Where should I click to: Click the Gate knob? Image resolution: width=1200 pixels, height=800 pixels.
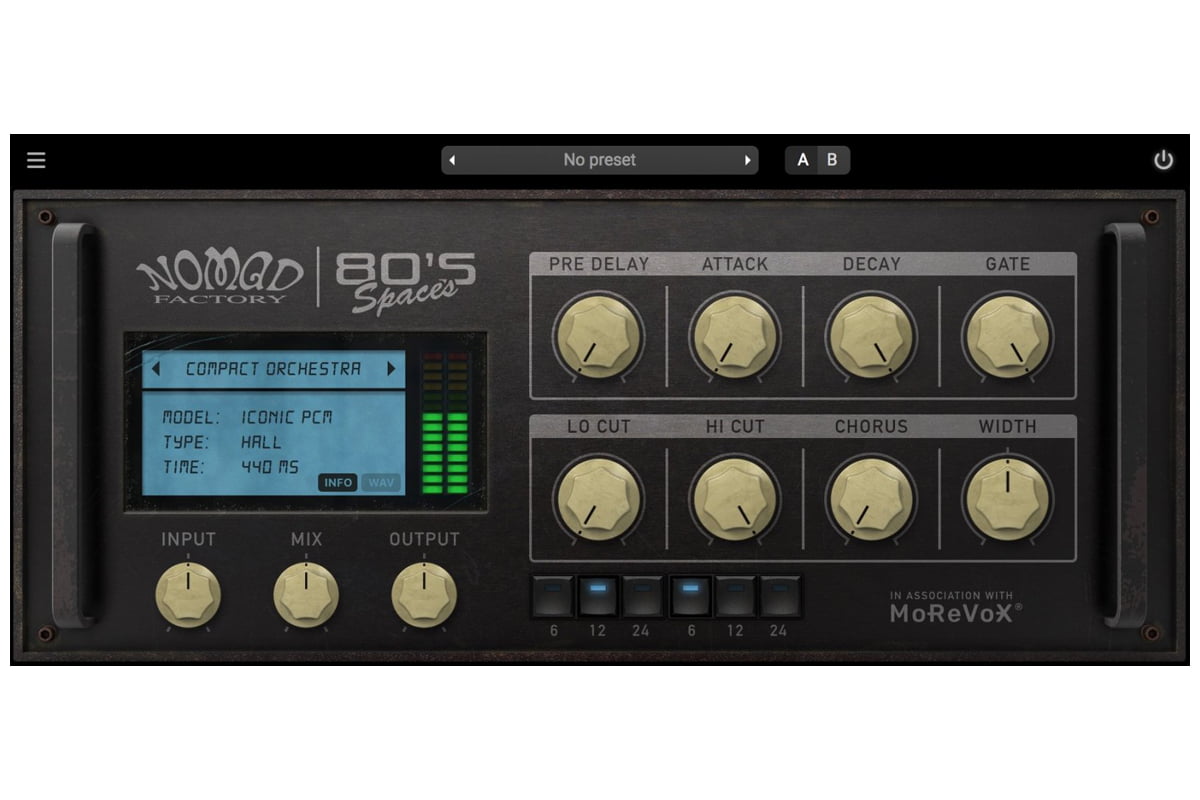click(x=1007, y=336)
